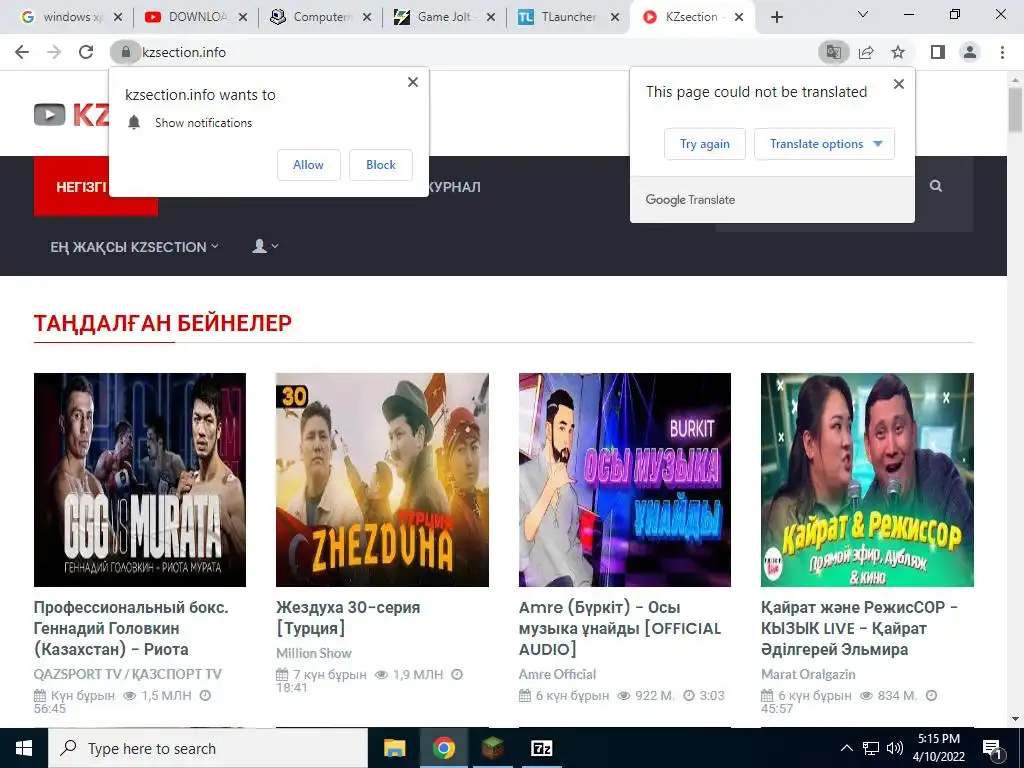Screen dimensions: 1024x768
Task: Click the site lock icon in address bar
Action: (x=125, y=52)
